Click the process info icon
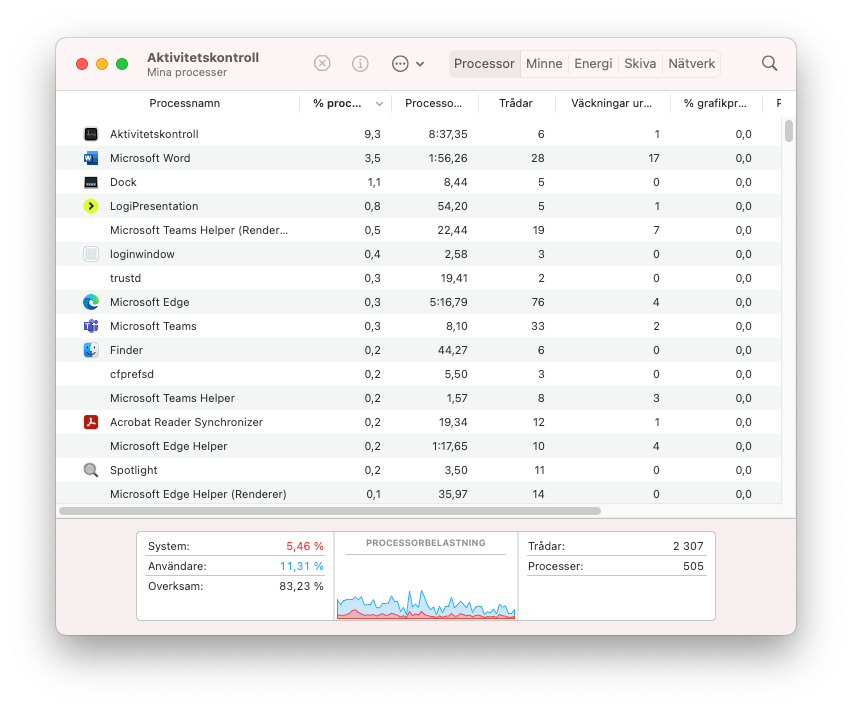 [x=360, y=63]
